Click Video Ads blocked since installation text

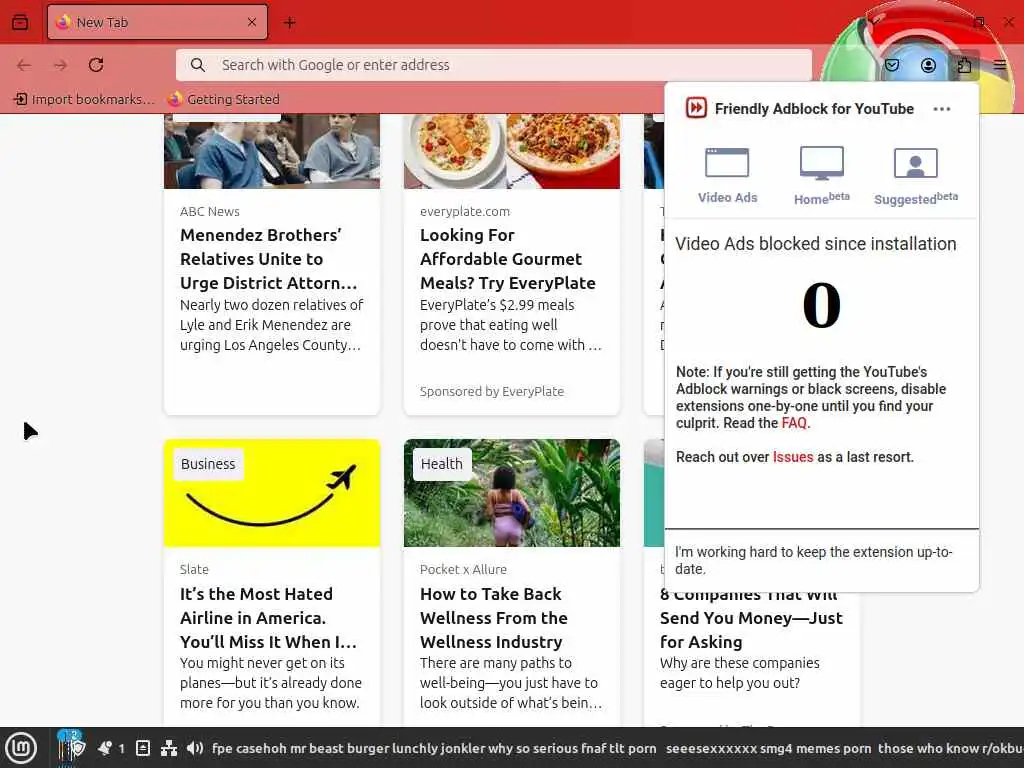[x=815, y=244]
